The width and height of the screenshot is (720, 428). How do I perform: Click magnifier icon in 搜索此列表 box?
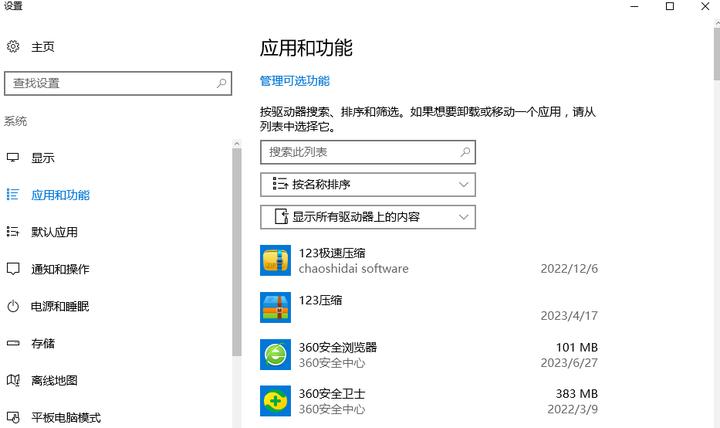coord(465,152)
